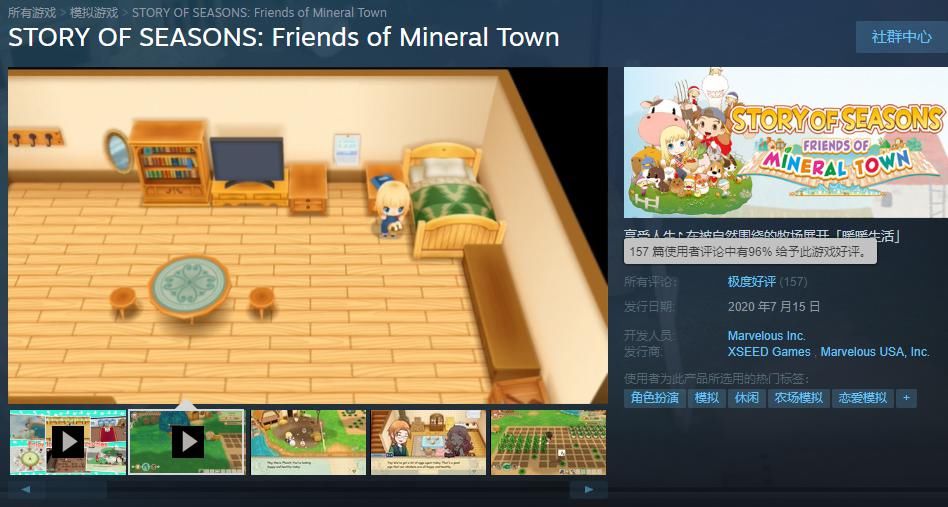948x507 pixels.
Task: Play the second trailer video thumbnail
Action: click(x=187, y=442)
